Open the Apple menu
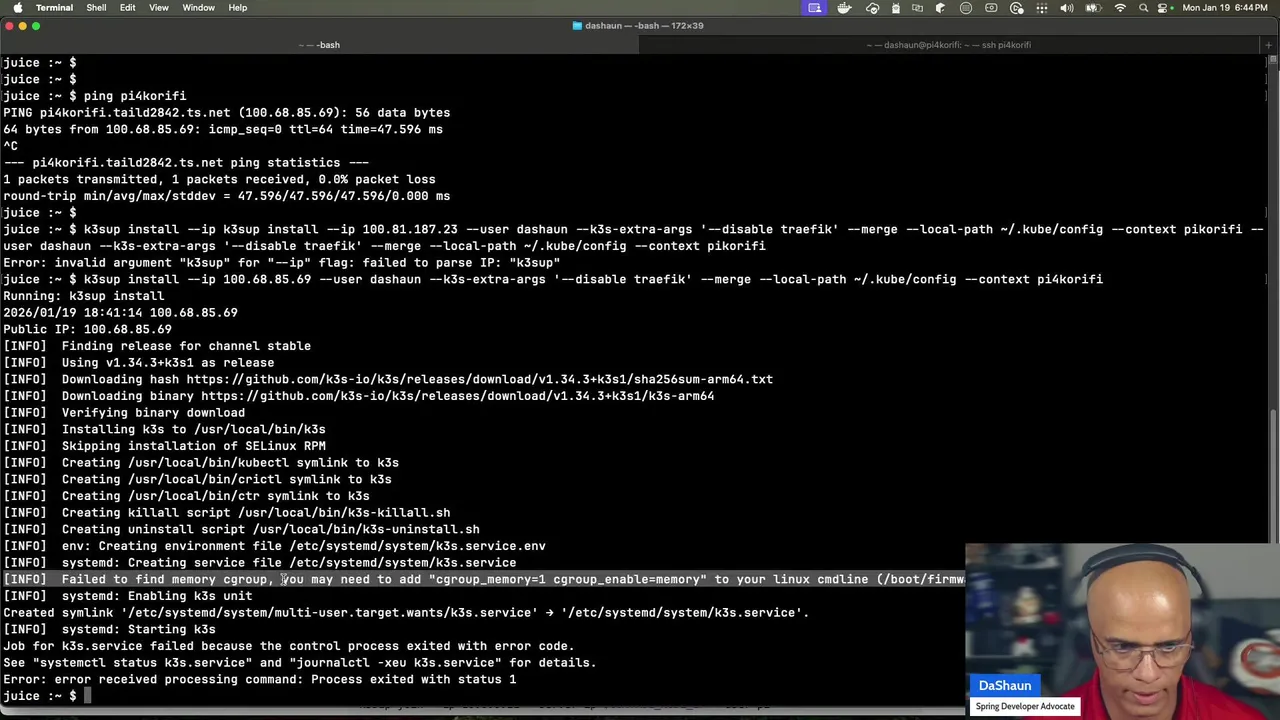Image resolution: width=1280 pixels, height=720 pixels. [x=18, y=8]
